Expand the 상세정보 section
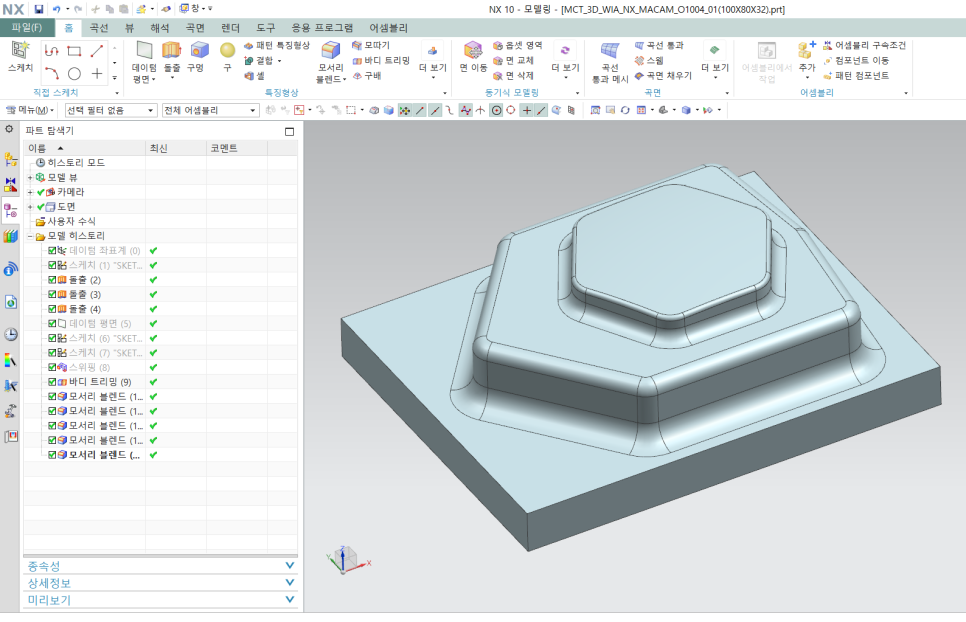 (160, 583)
